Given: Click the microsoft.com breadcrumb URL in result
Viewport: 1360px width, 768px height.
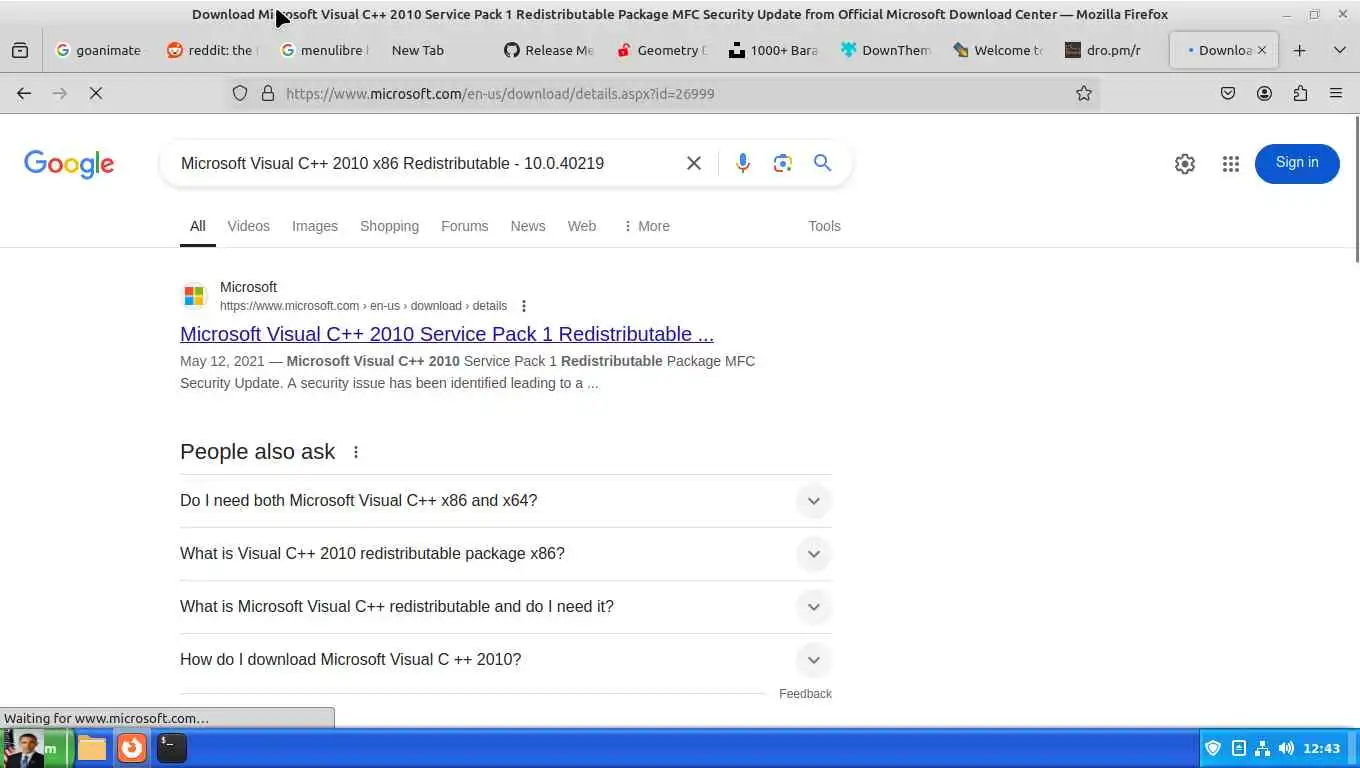Looking at the screenshot, I should coord(363,306).
